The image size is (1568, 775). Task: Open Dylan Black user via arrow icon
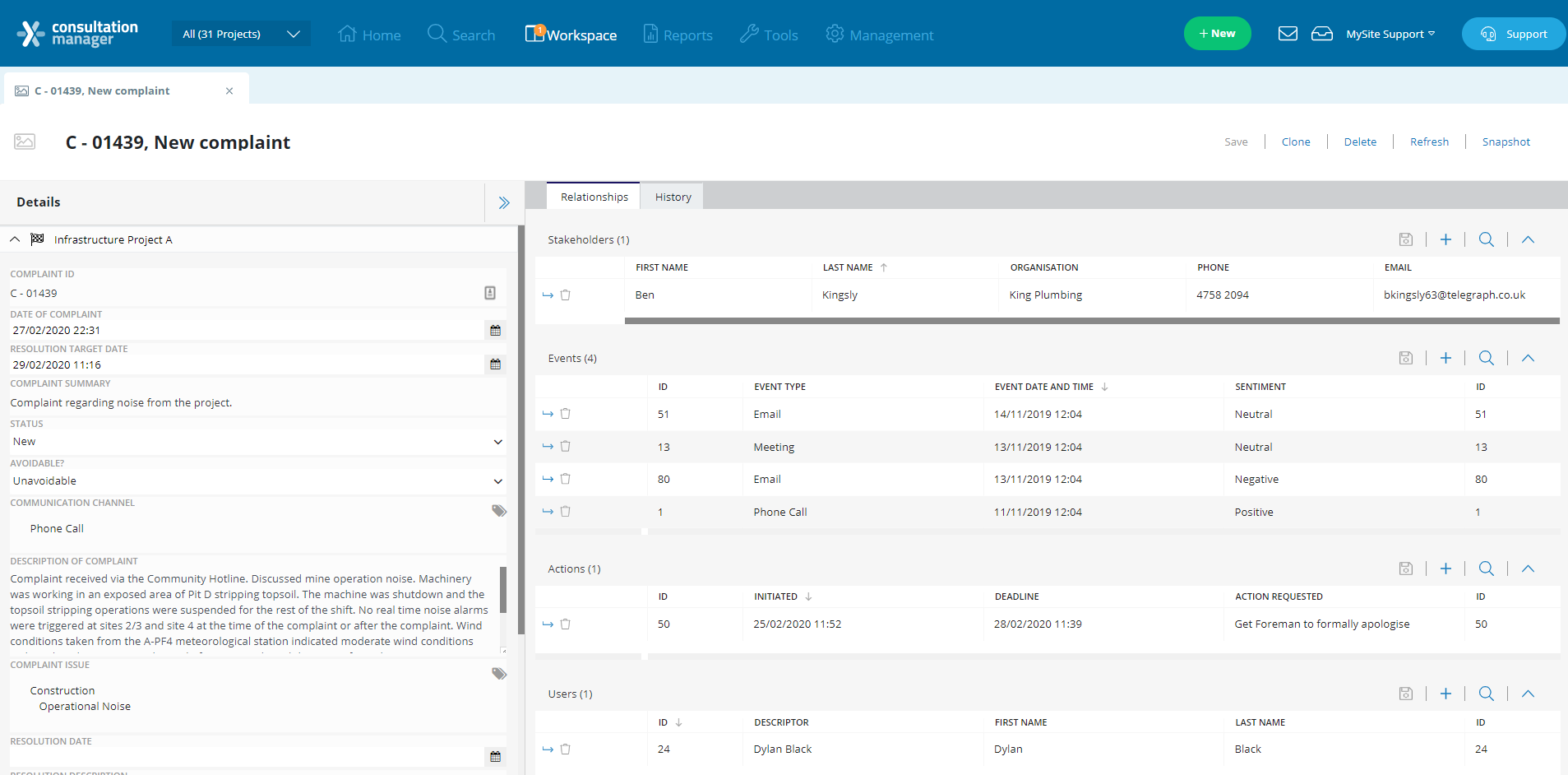pos(548,749)
